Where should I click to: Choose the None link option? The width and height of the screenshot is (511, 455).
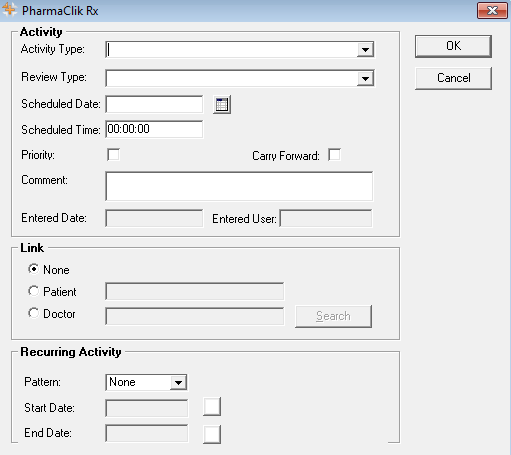(x=33, y=269)
